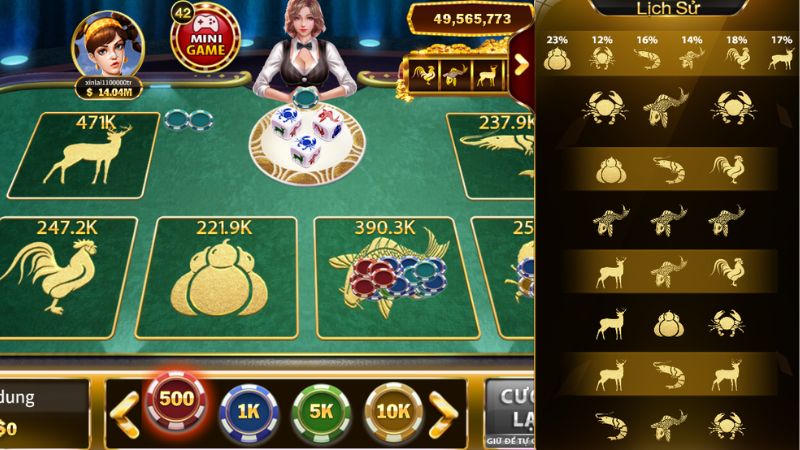Viewport: 800px width, 450px height.
Task: Place a bet on the deer tile
Action: 83,156
